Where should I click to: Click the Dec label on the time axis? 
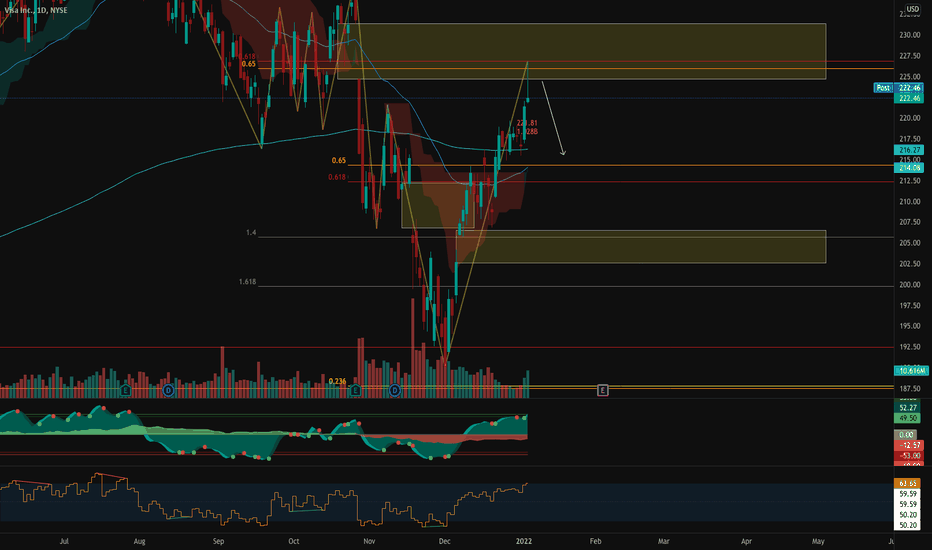[445, 541]
